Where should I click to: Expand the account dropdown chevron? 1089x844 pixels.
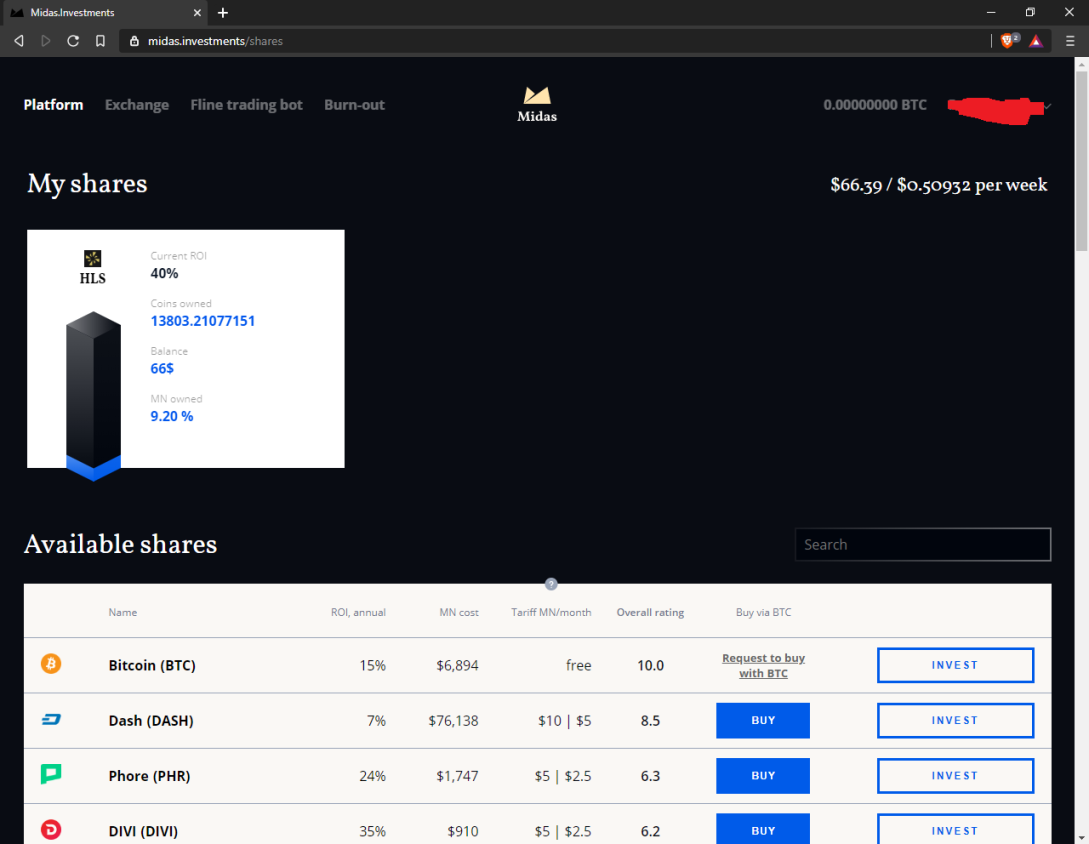coord(1048,106)
